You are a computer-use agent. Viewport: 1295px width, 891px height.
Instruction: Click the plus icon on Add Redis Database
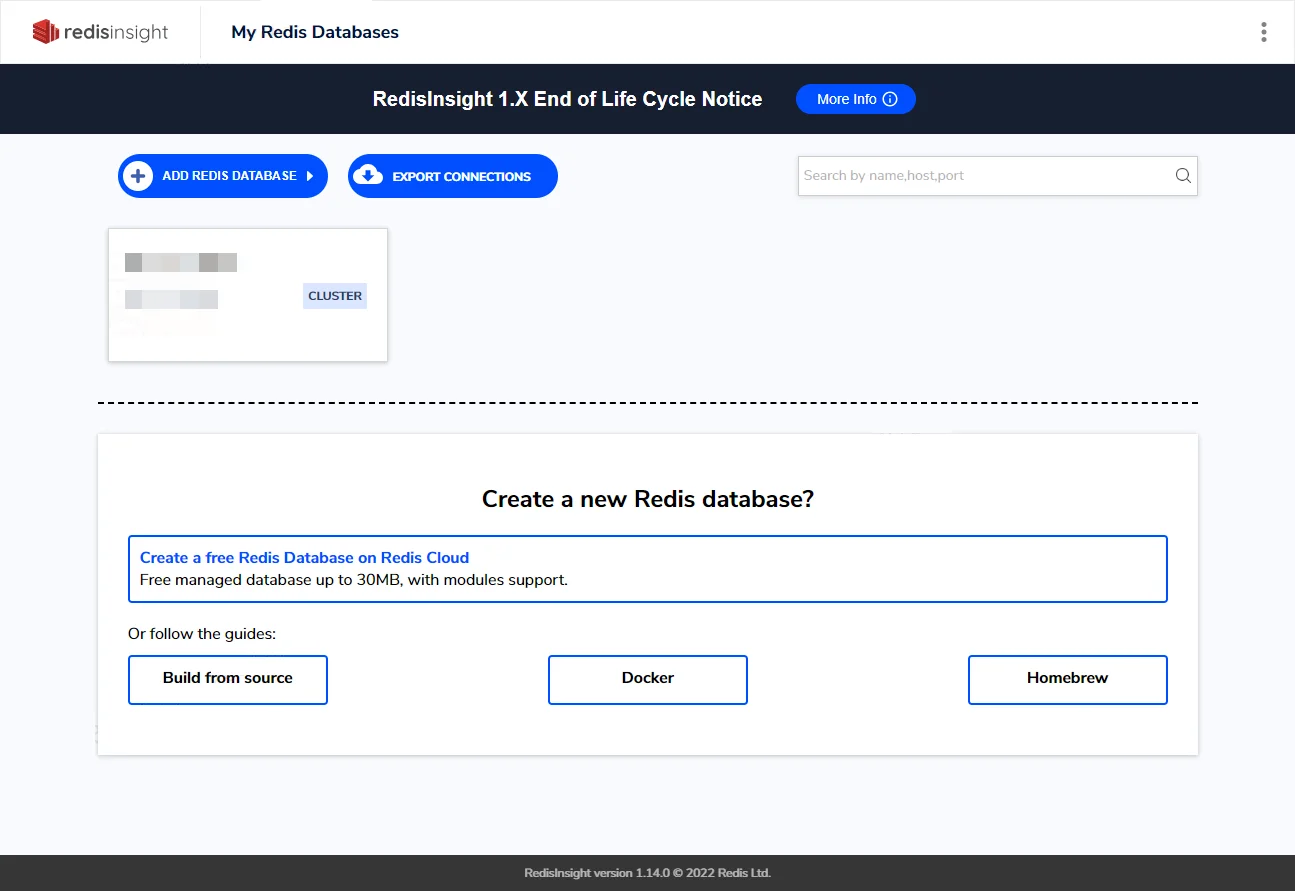pos(137,175)
